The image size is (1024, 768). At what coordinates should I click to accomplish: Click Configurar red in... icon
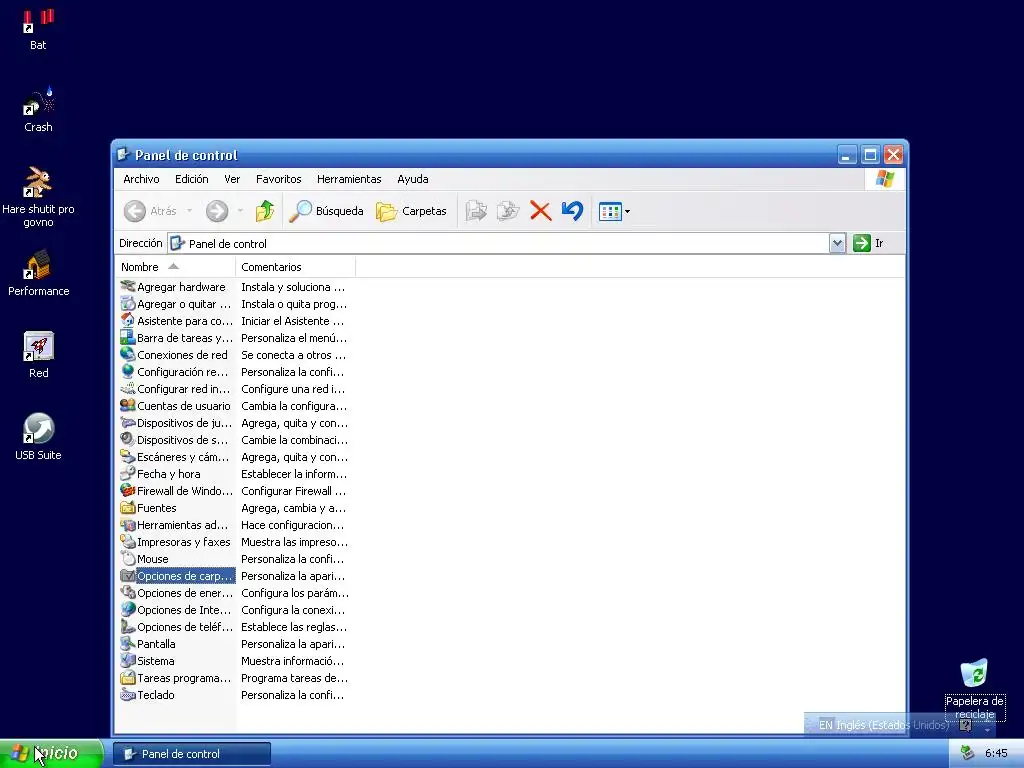coord(128,388)
